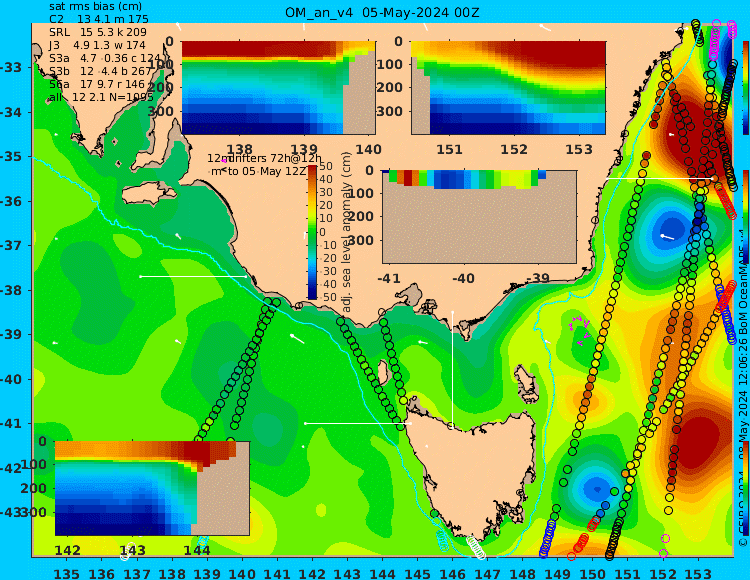The width and height of the screenshot is (750, 580).
Task: Click the -41 label under the middle inset
Action: [389, 278]
